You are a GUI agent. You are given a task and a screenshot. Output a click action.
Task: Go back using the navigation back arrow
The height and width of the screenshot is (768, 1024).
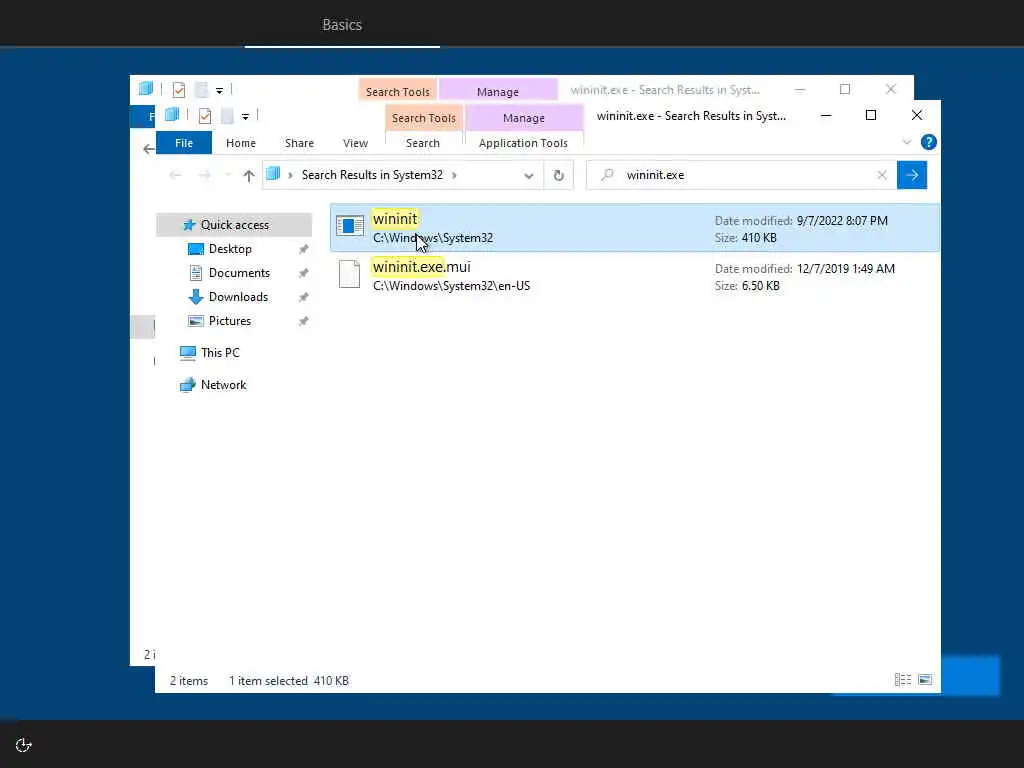click(174, 175)
